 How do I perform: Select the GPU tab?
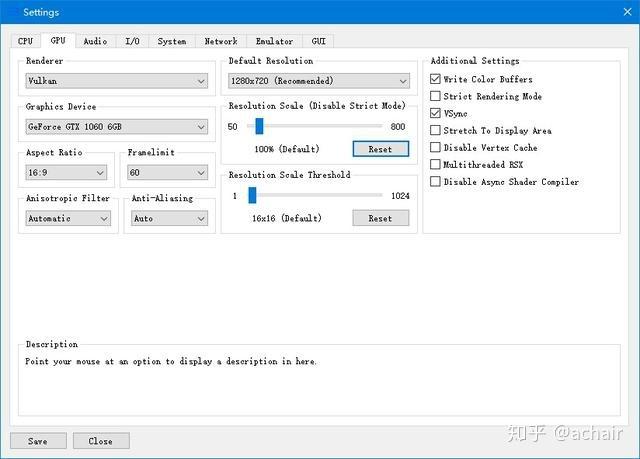point(58,40)
